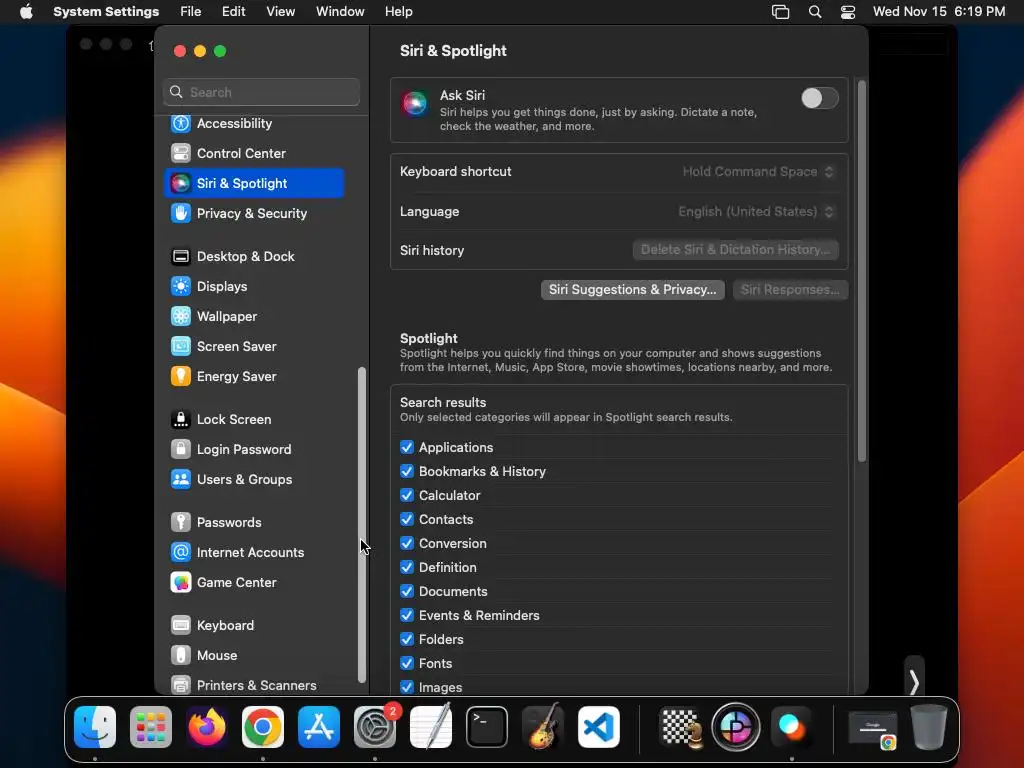
Task: Open the View menu
Action: coord(280,12)
